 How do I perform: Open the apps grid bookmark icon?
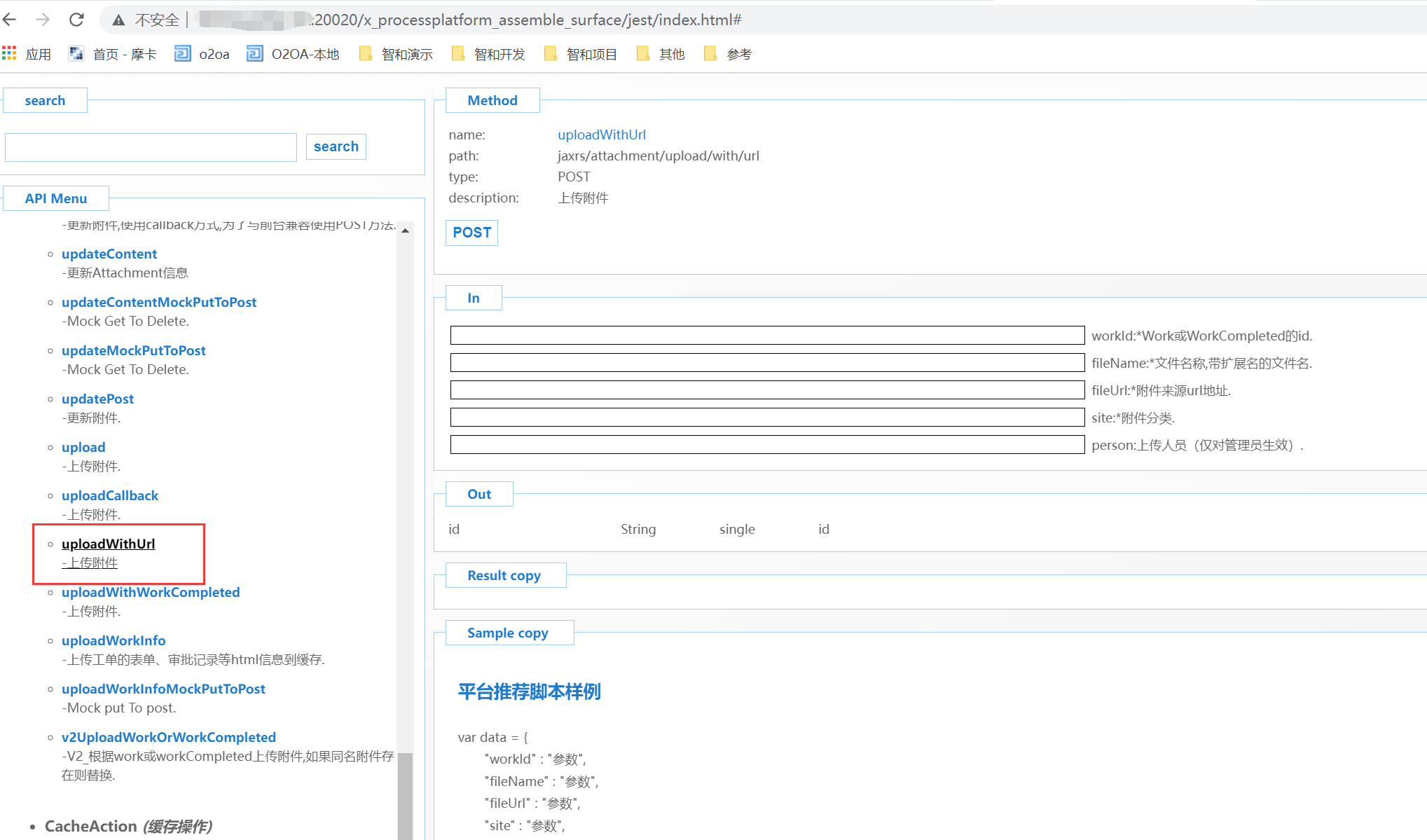[9, 54]
